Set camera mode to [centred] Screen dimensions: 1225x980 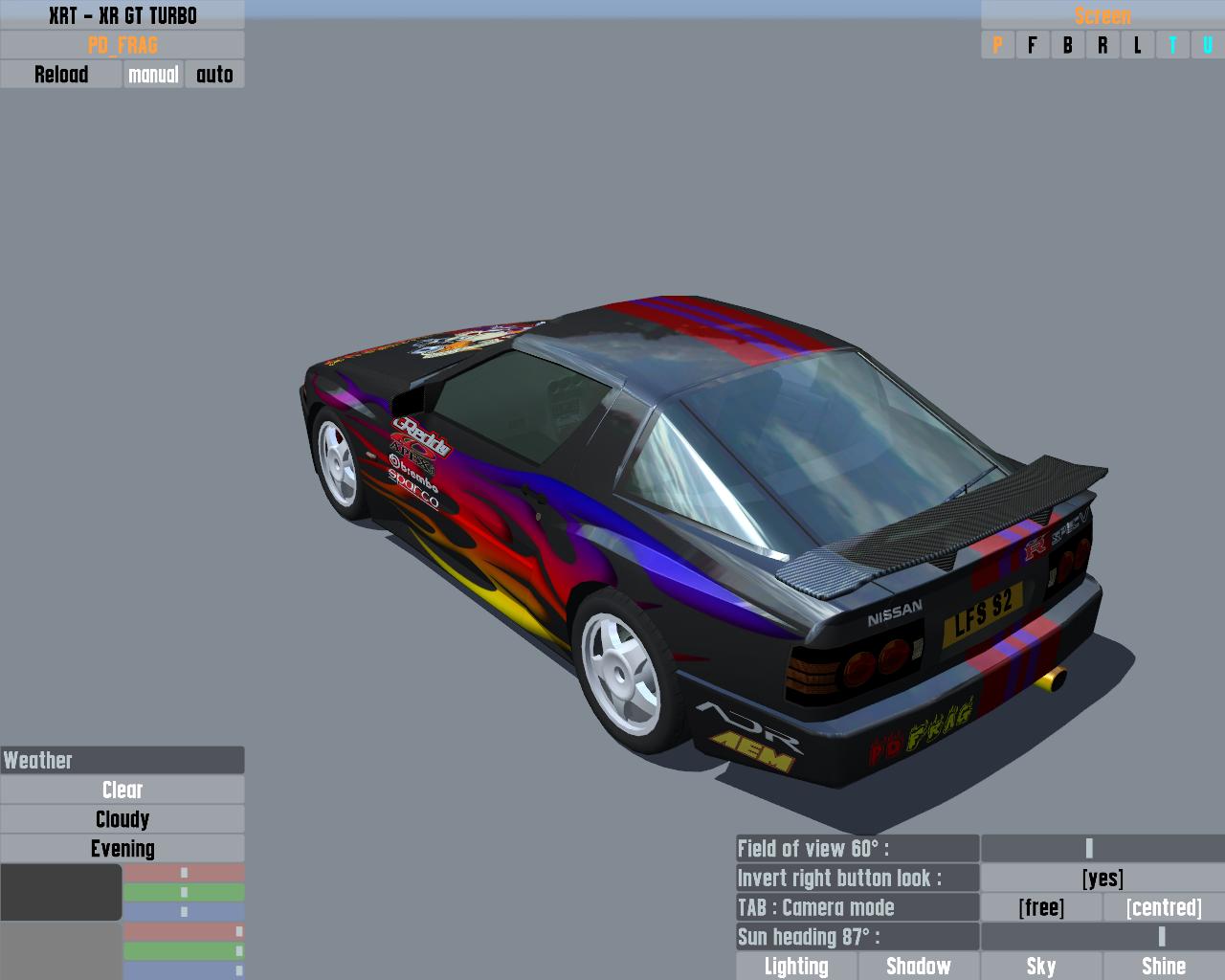[x=1164, y=907]
